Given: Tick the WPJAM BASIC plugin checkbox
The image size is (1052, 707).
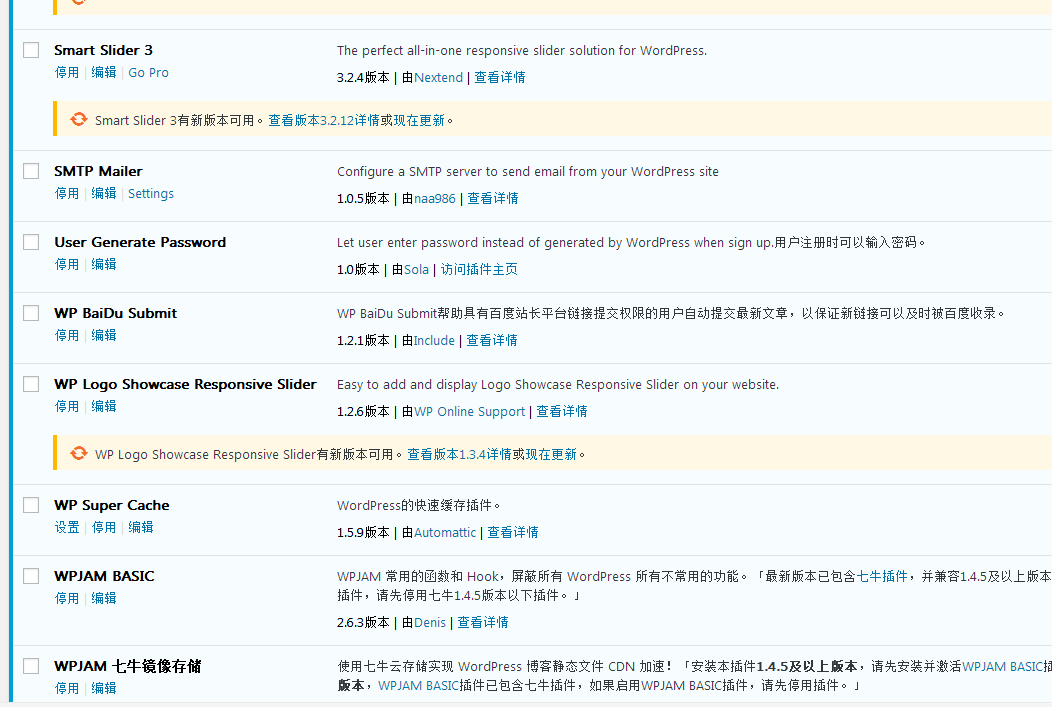Looking at the screenshot, I should (31, 576).
